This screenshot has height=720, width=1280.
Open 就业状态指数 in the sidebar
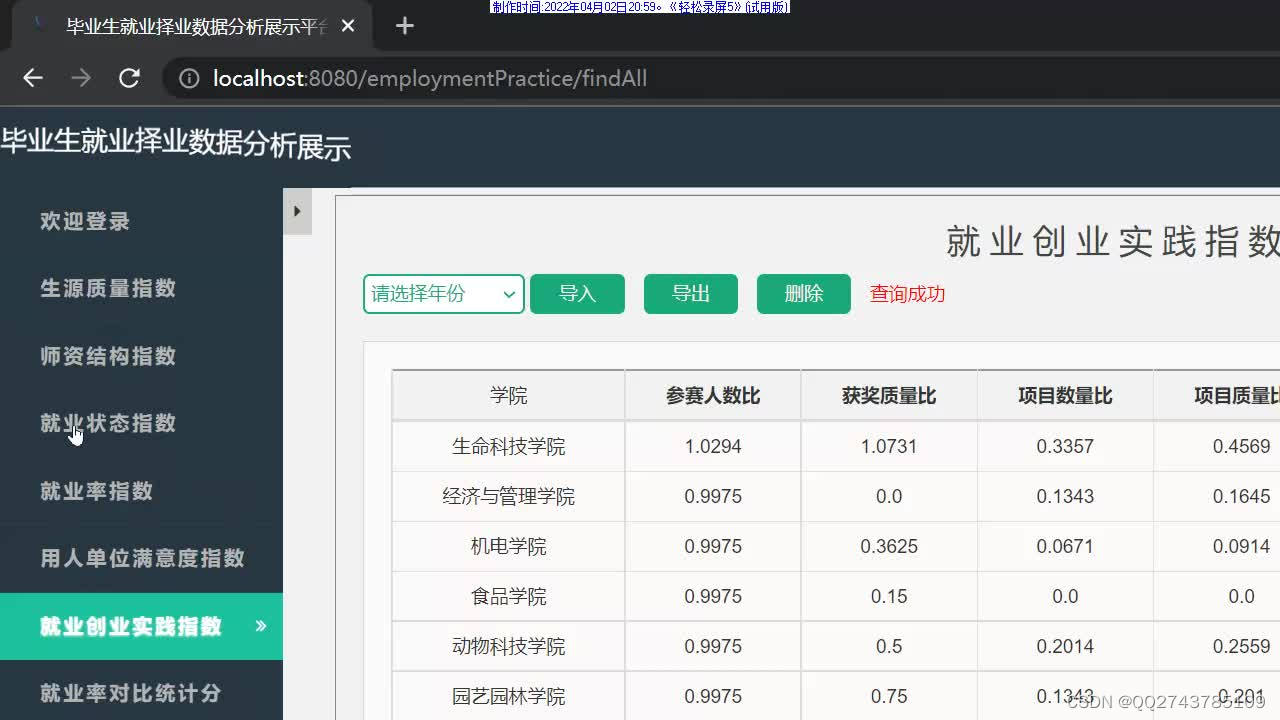click(x=108, y=423)
